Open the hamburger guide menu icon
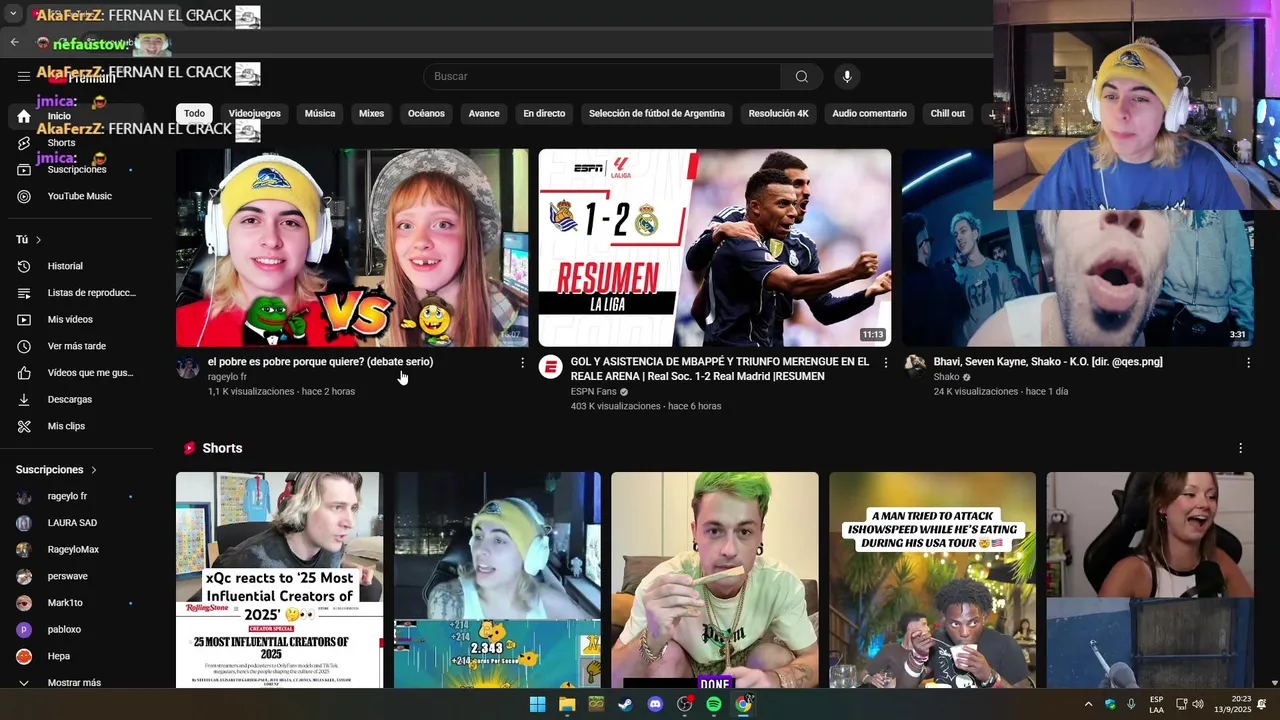The height and width of the screenshot is (720, 1280). pyautogui.click(x=24, y=76)
